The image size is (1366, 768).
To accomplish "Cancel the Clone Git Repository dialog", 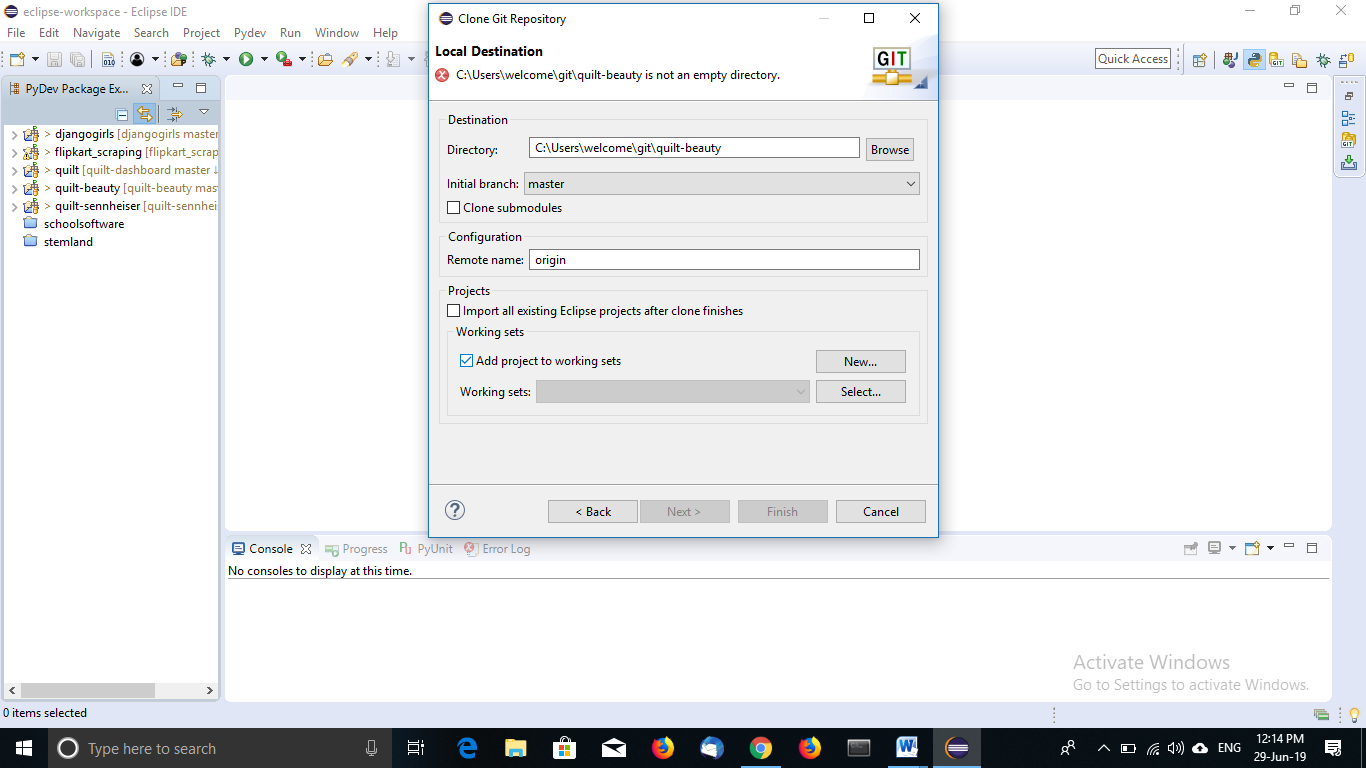I will [x=880, y=511].
